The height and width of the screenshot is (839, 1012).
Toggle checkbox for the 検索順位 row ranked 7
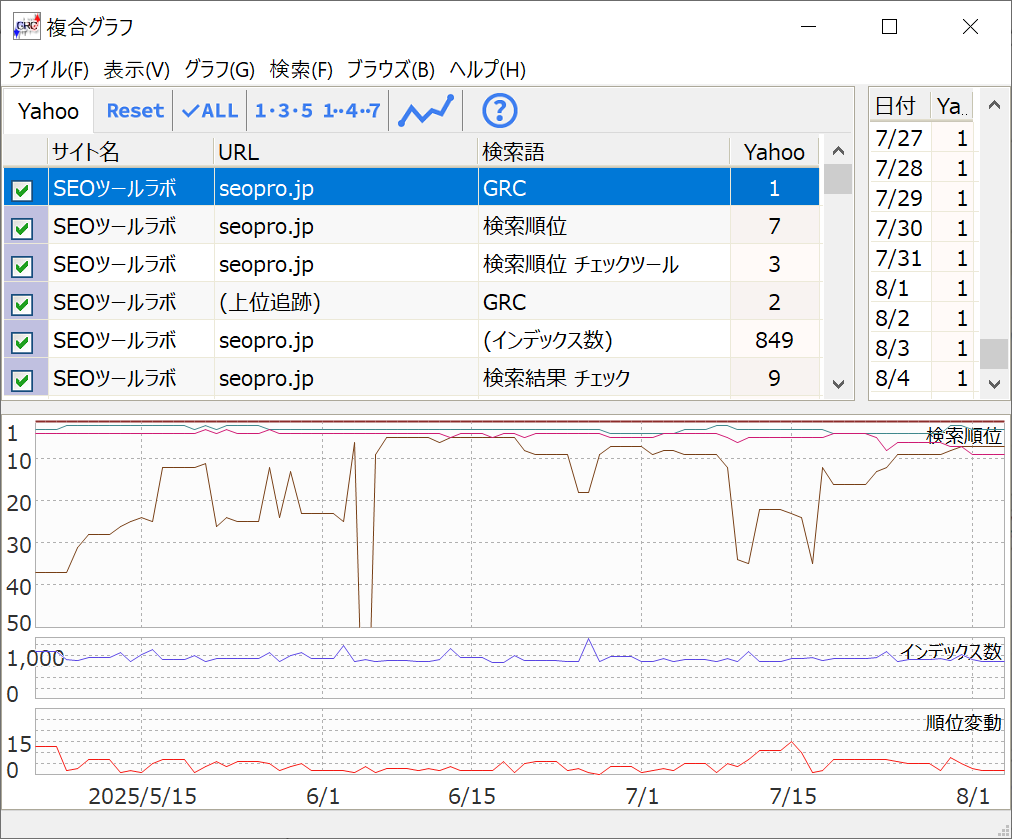click(22, 228)
